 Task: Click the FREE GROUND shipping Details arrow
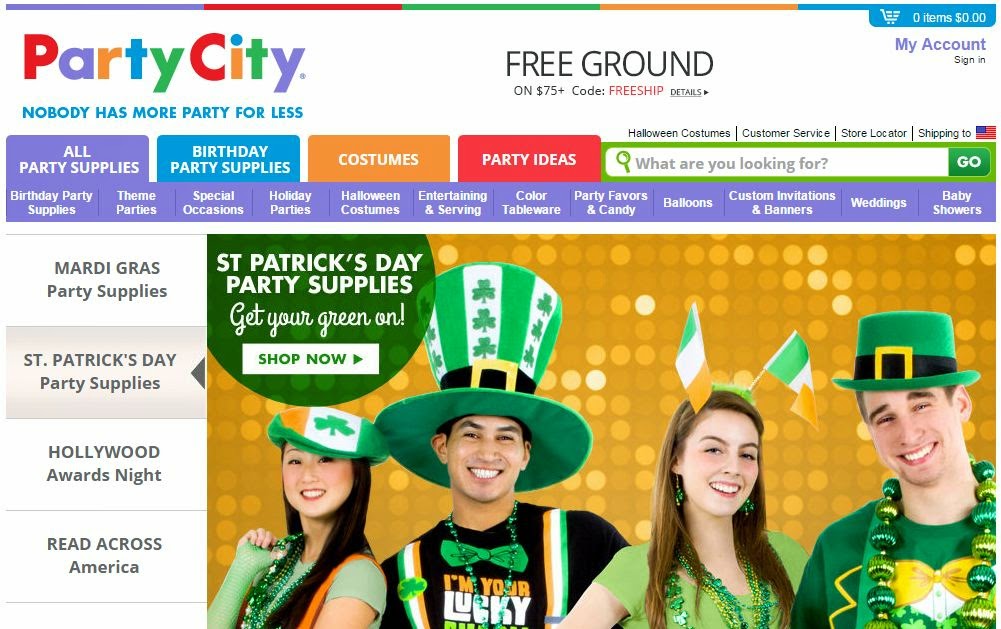(689, 92)
